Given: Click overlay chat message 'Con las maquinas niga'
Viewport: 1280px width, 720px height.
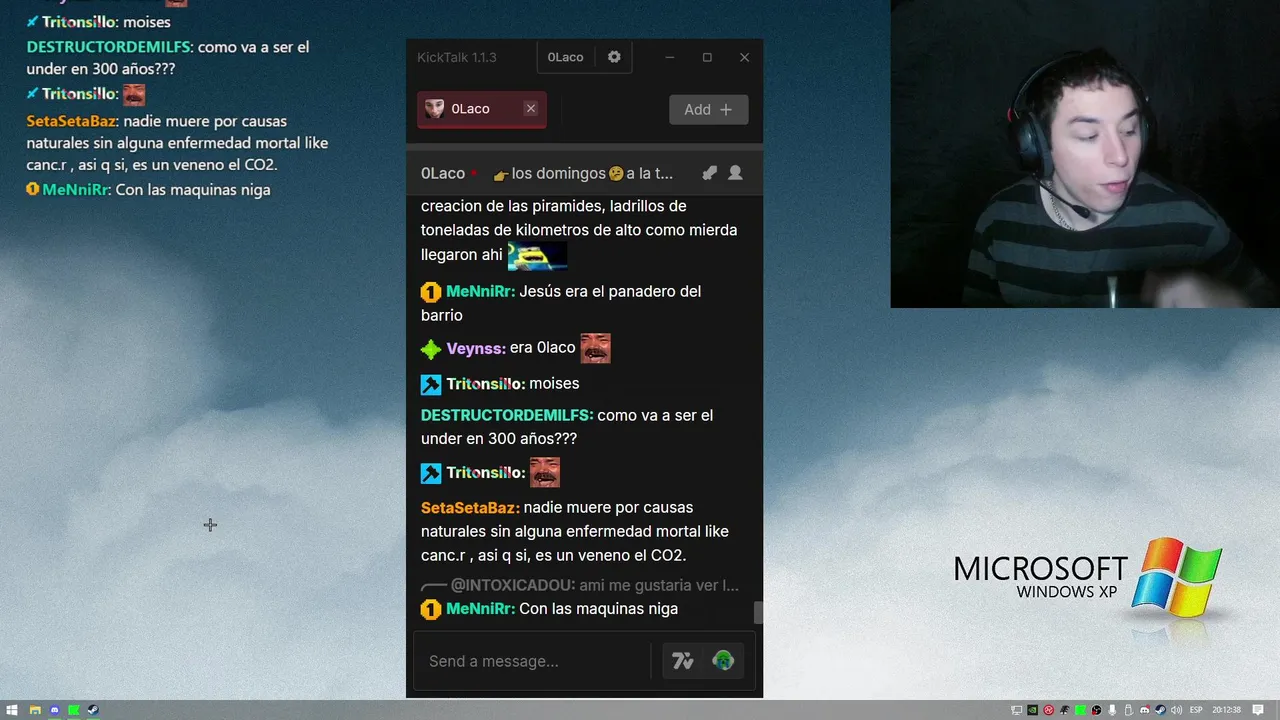Looking at the screenshot, I should coord(193,190).
